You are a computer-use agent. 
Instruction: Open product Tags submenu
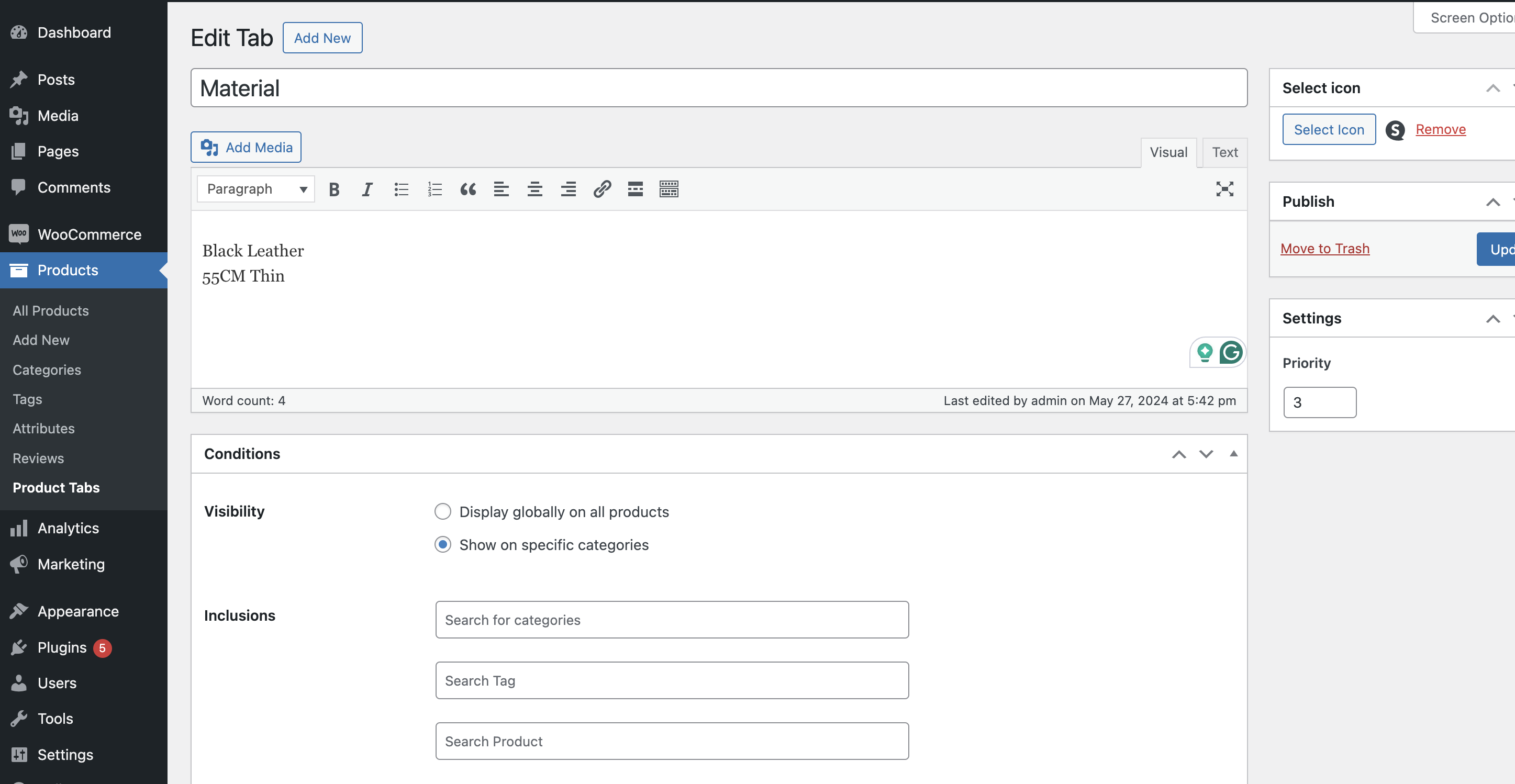click(x=28, y=399)
